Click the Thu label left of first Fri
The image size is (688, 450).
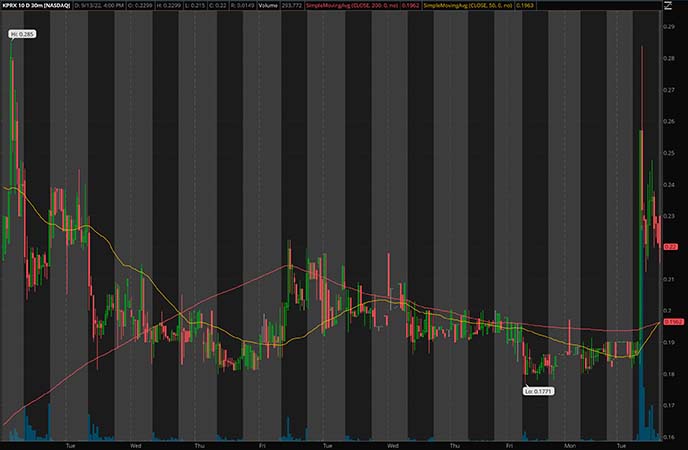click(198, 444)
